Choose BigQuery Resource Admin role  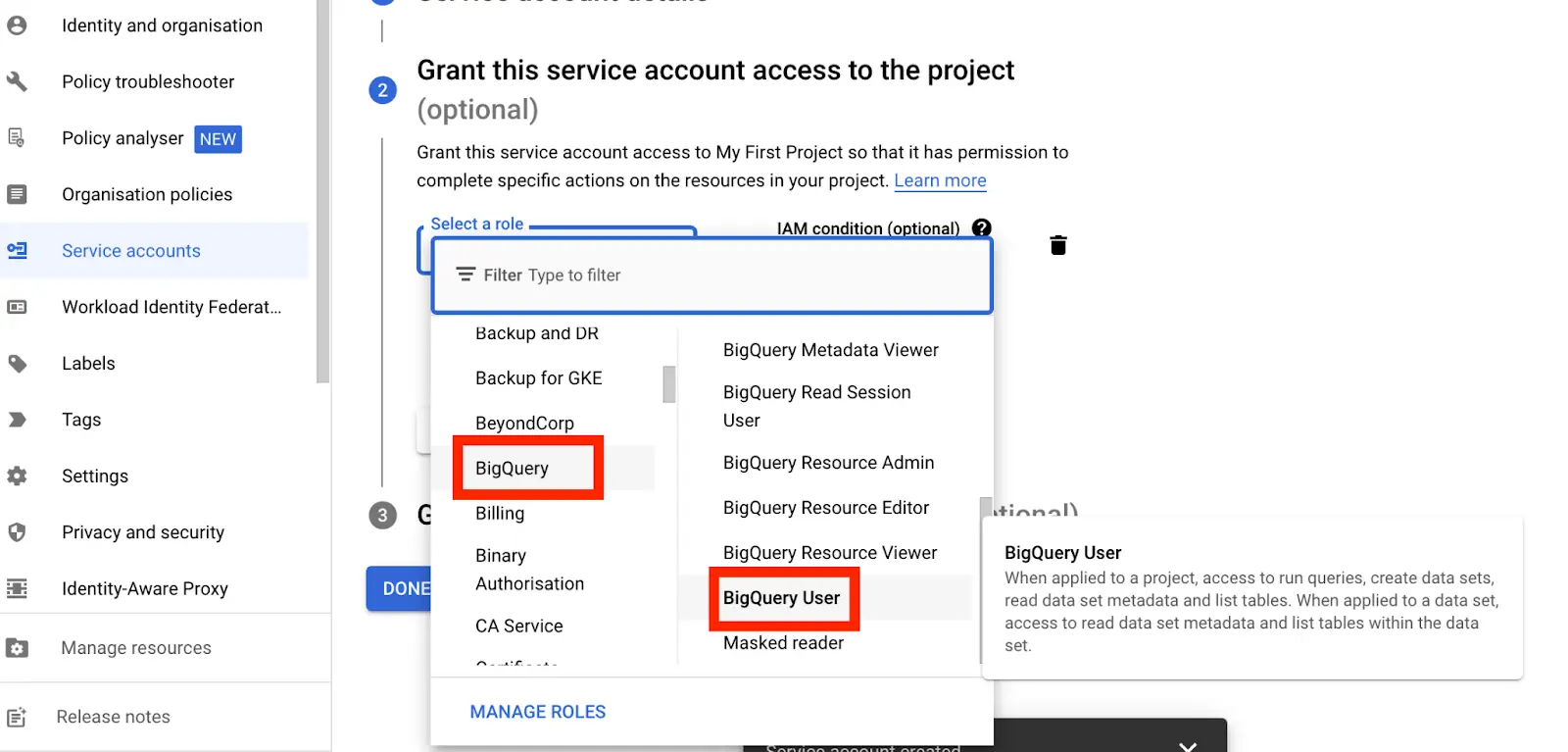point(828,463)
